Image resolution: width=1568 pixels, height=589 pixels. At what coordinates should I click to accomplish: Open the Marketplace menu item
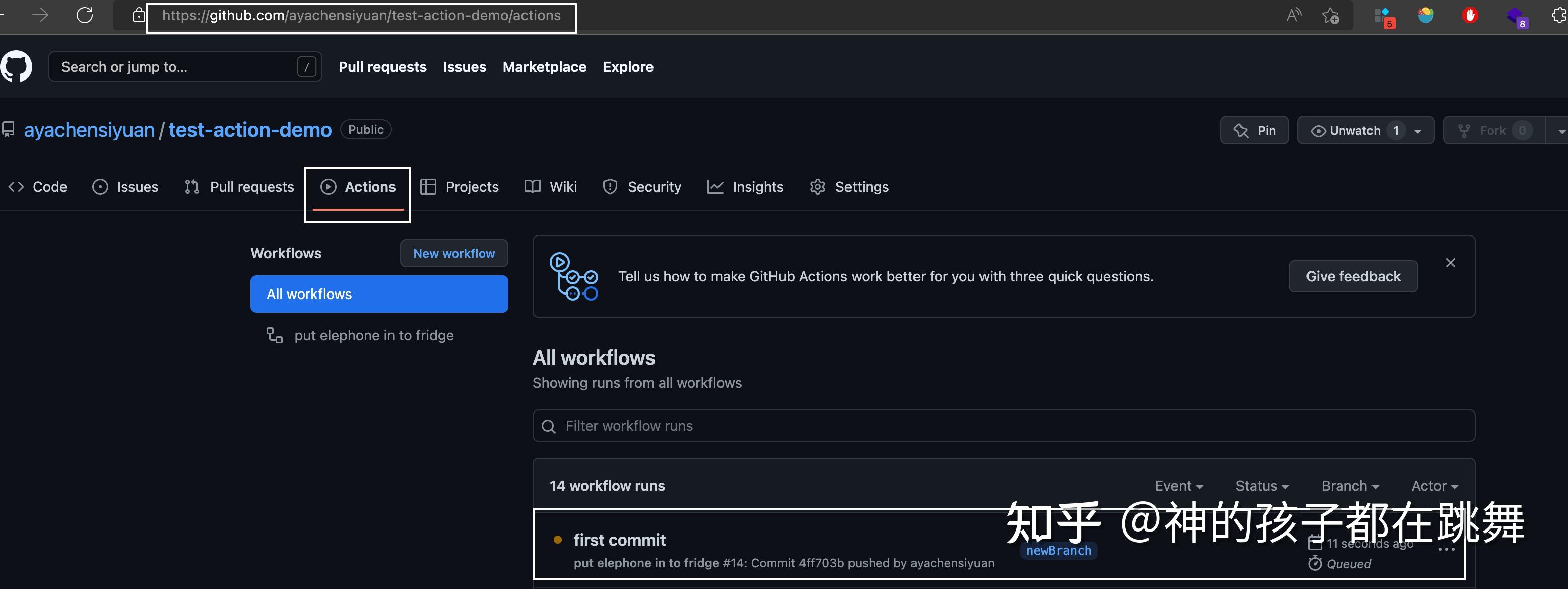(x=544, y=67)
